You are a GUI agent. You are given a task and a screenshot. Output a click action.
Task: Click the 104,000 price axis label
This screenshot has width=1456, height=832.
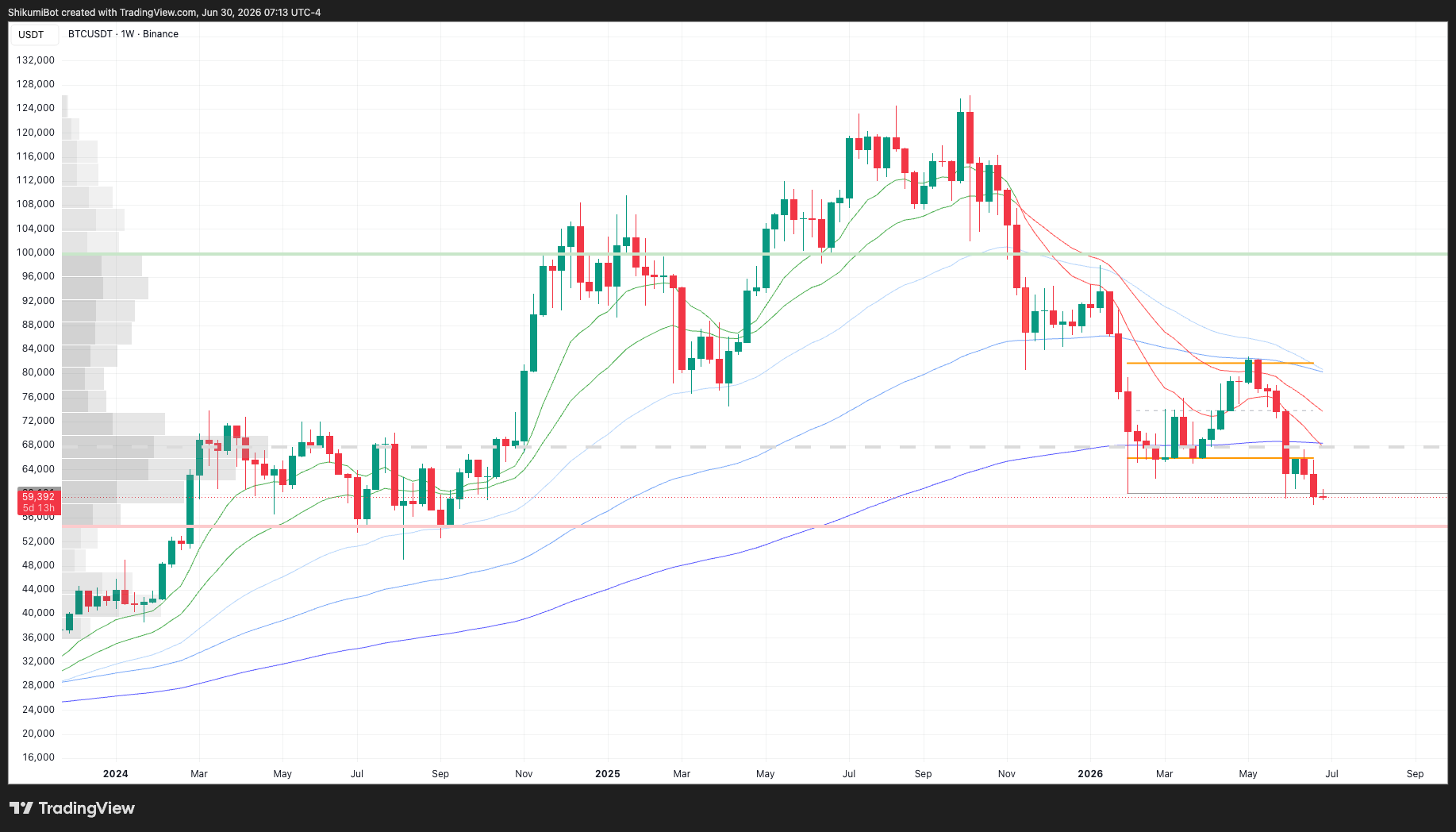36,229
